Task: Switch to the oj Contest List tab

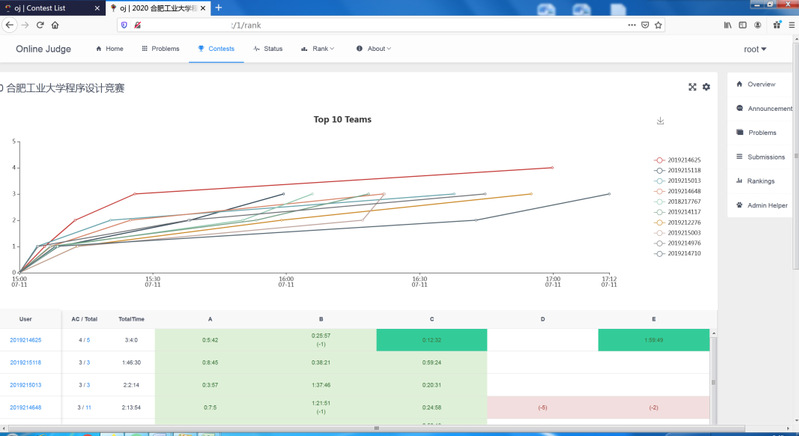Action: (x=48, y=8)
